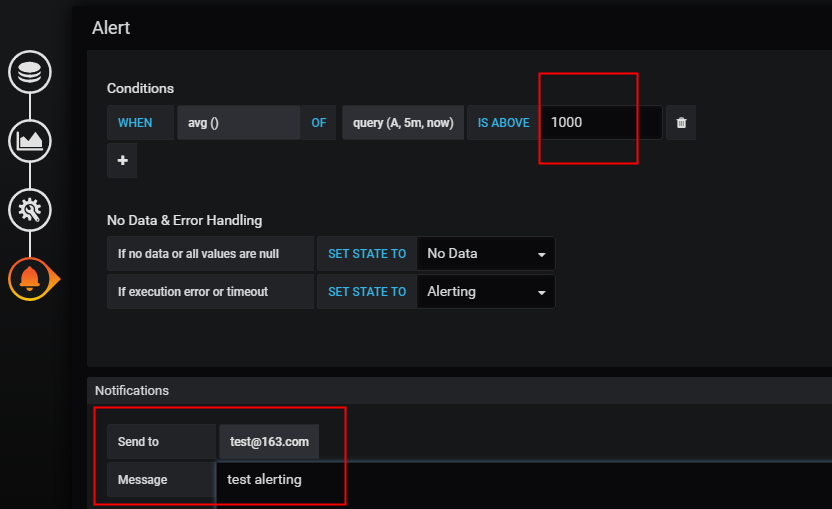Open the General settings gear icon

[x=29, y=209]
